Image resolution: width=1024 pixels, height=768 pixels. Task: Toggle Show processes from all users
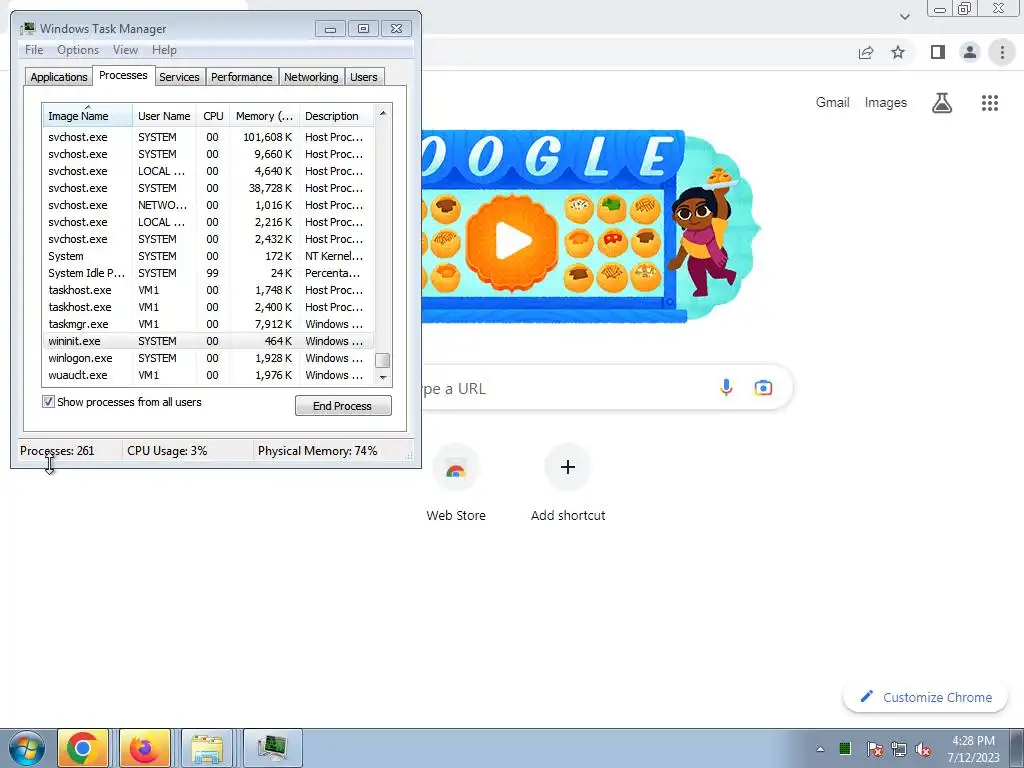click(48, 402)
